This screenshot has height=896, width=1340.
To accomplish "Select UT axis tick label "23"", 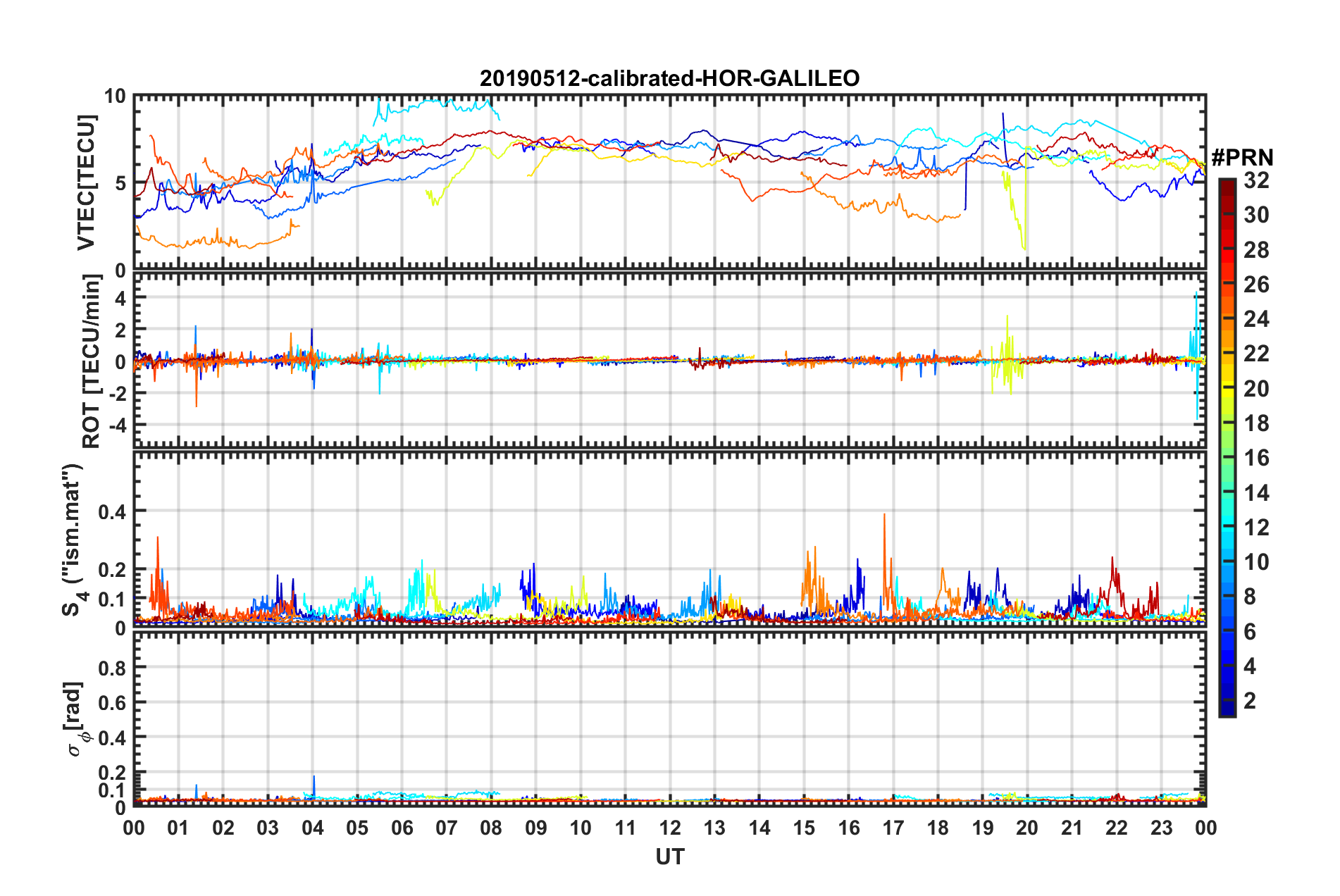I will pyautogui.click(x=1161, y=828).
